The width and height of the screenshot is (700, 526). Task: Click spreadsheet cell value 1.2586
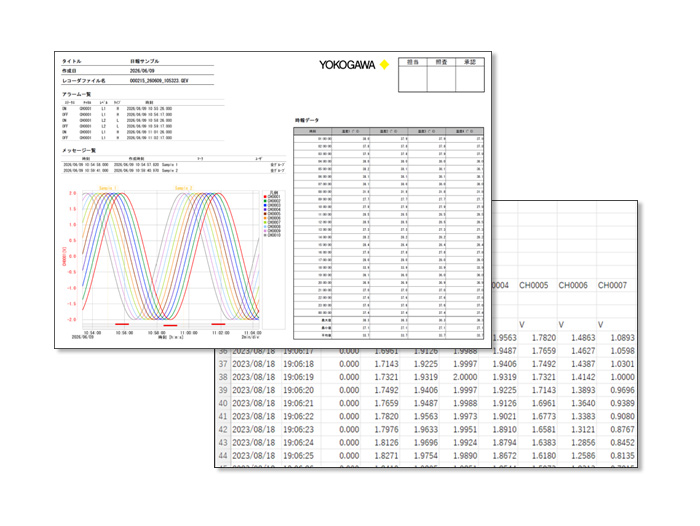point(583,456)
